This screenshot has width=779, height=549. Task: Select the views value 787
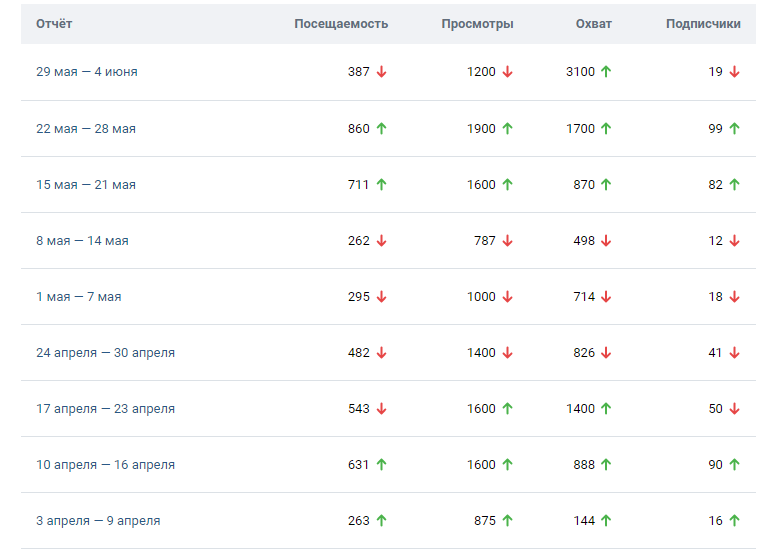coord(485,241)
